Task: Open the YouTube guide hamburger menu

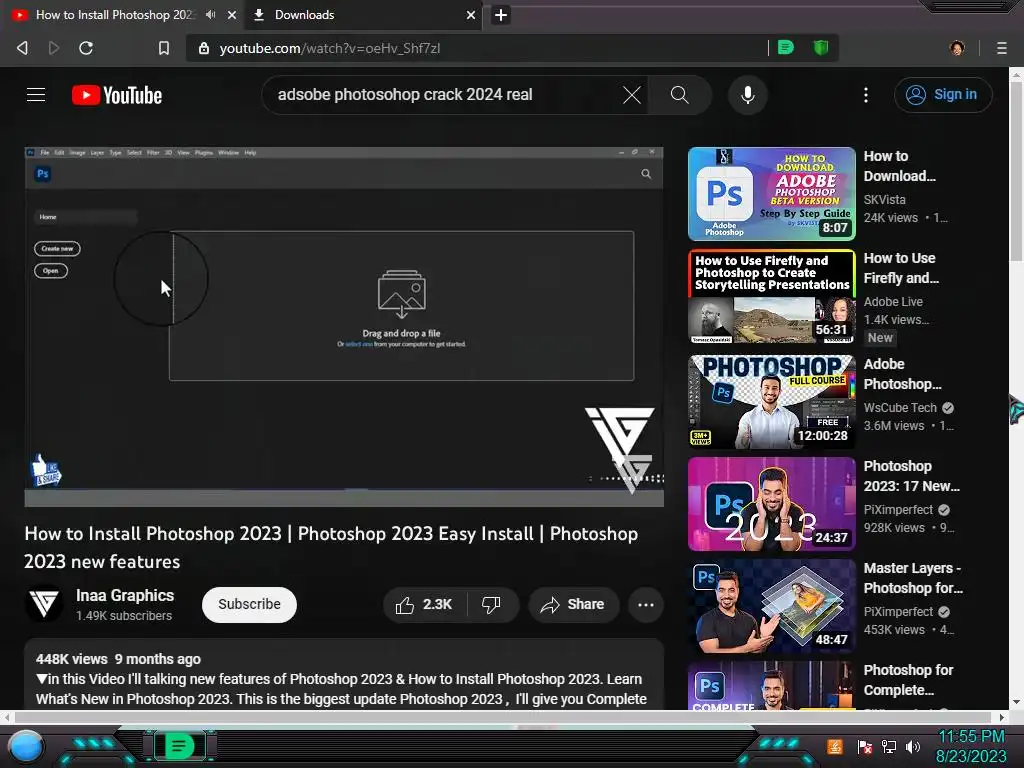Action: [x=36, y=95]
